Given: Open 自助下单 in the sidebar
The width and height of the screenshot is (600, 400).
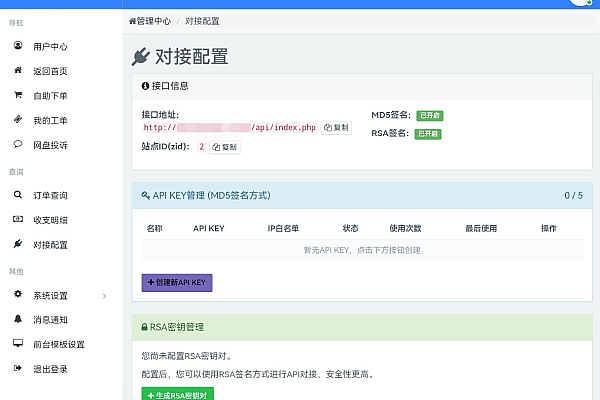Looking at the screenshot, I should pyautogui.click(x=50, y=96).
